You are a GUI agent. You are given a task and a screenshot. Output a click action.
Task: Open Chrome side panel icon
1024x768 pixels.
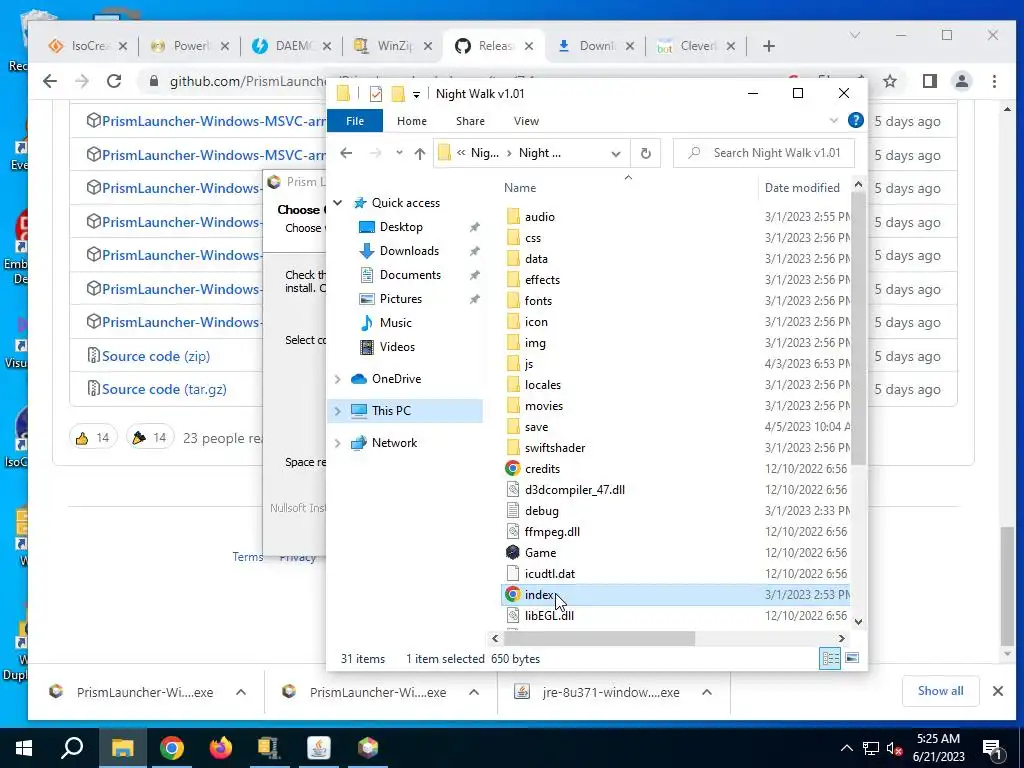pyautogui.click(x=930, y=81)
